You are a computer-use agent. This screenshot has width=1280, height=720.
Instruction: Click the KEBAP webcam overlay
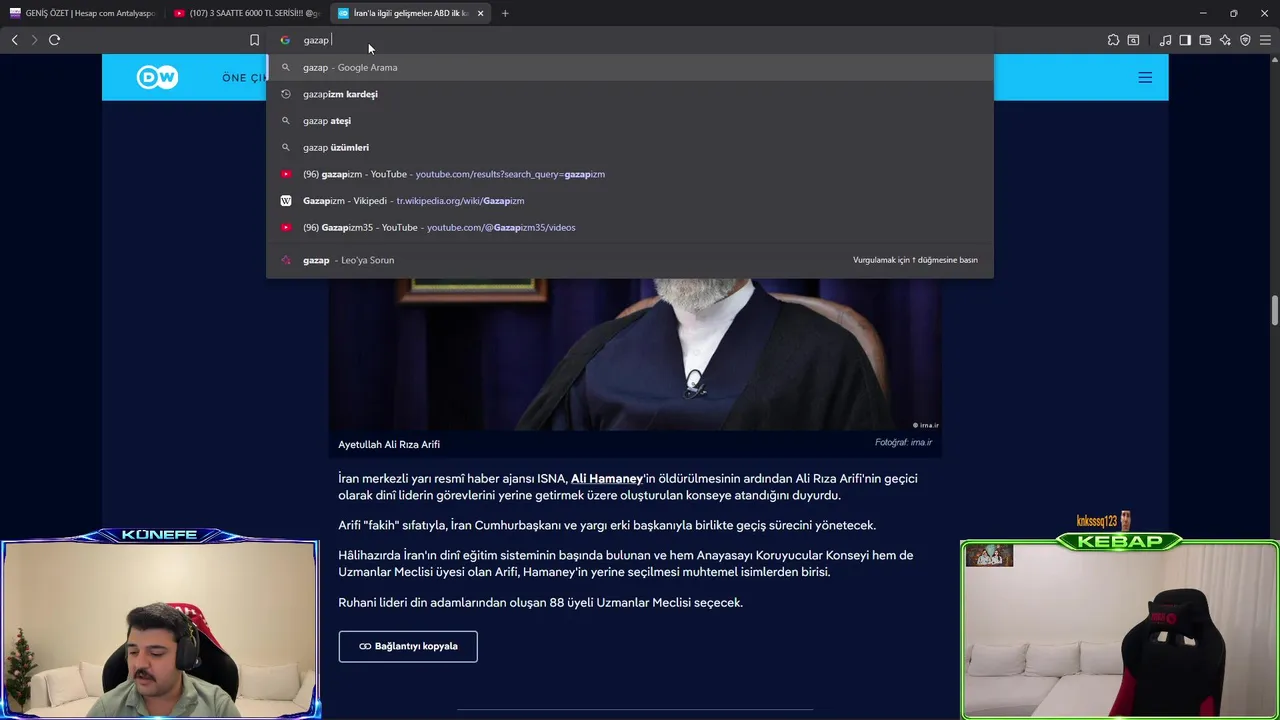(1120, 628)
